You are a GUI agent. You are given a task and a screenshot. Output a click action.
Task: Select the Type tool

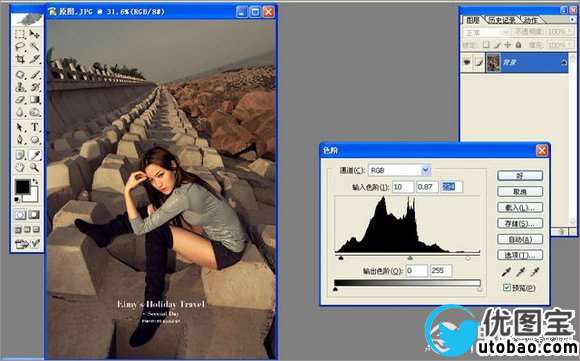tap(34, 127)
